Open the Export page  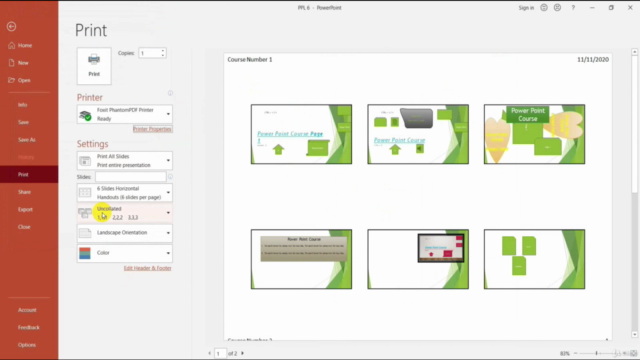click(x=25, y=209)
